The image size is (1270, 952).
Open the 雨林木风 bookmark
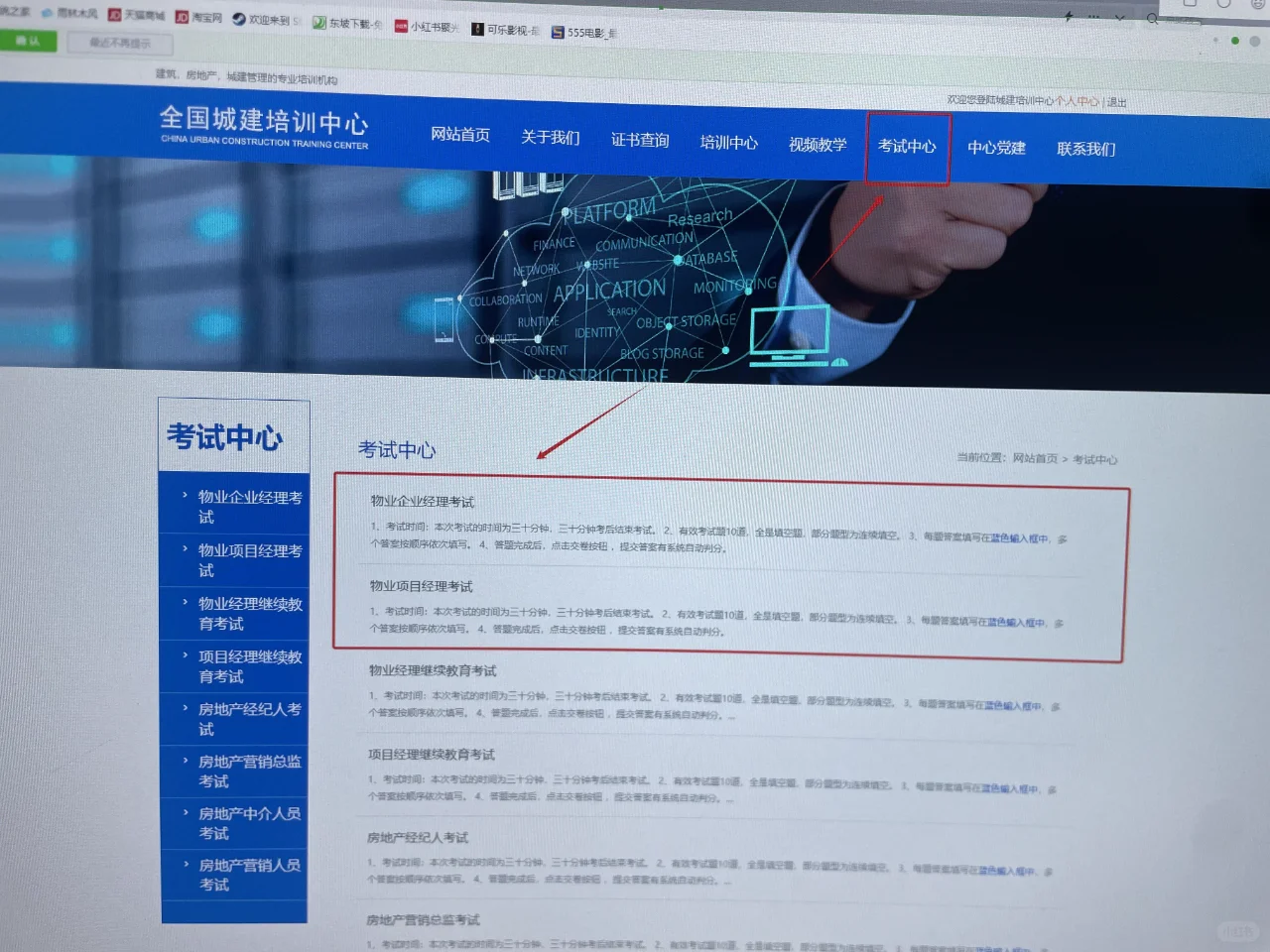(x=69, y=13)
